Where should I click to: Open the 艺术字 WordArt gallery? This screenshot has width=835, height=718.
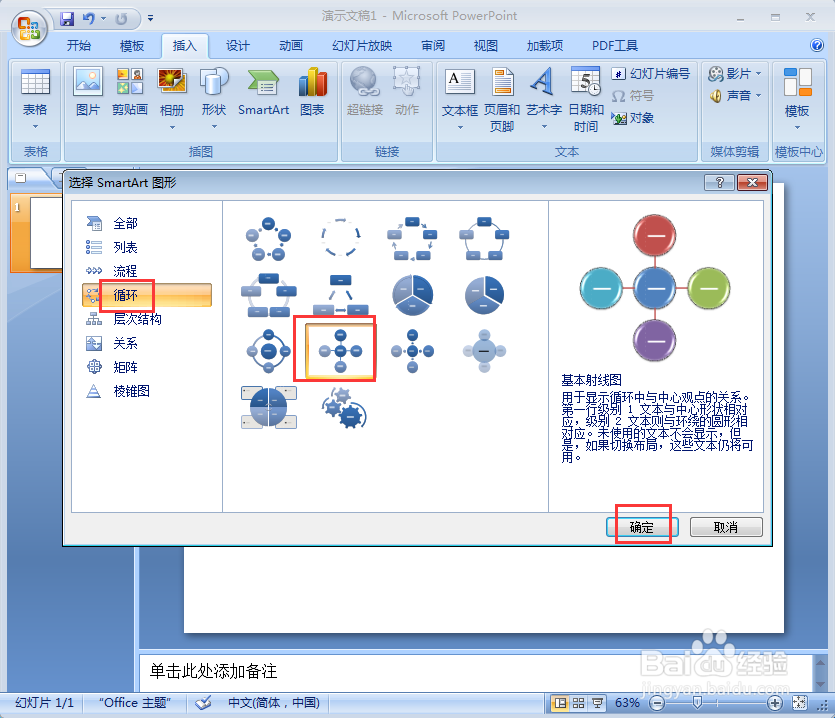pyautogui.click(x=544, y=92)
